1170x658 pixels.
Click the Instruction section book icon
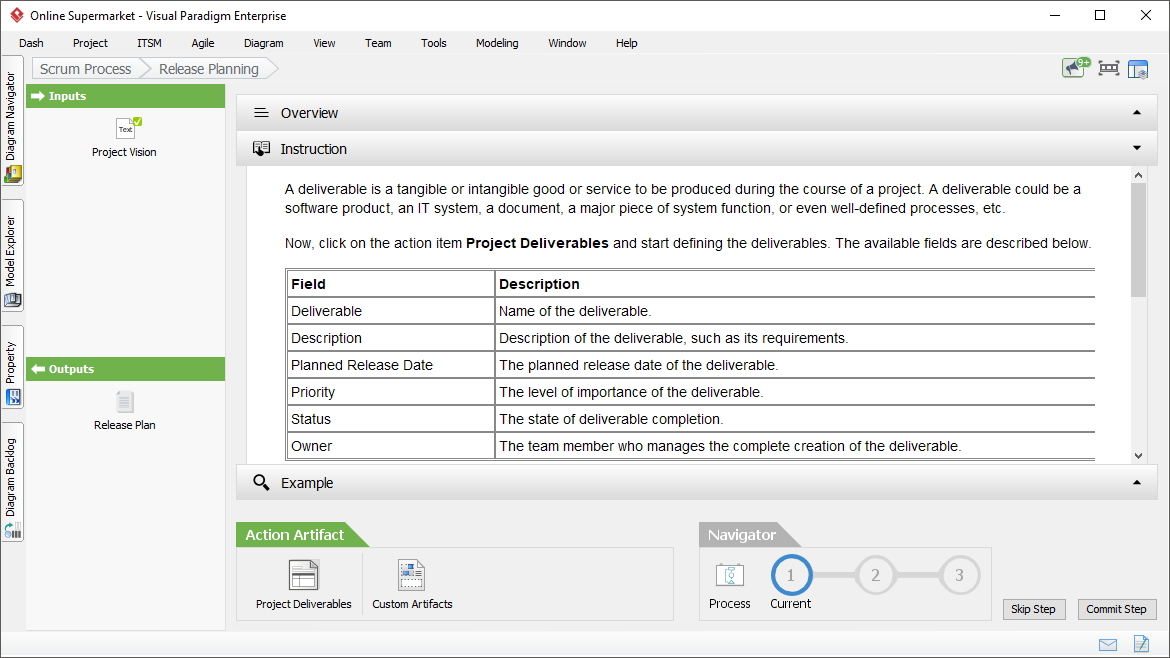pos(261,148)
